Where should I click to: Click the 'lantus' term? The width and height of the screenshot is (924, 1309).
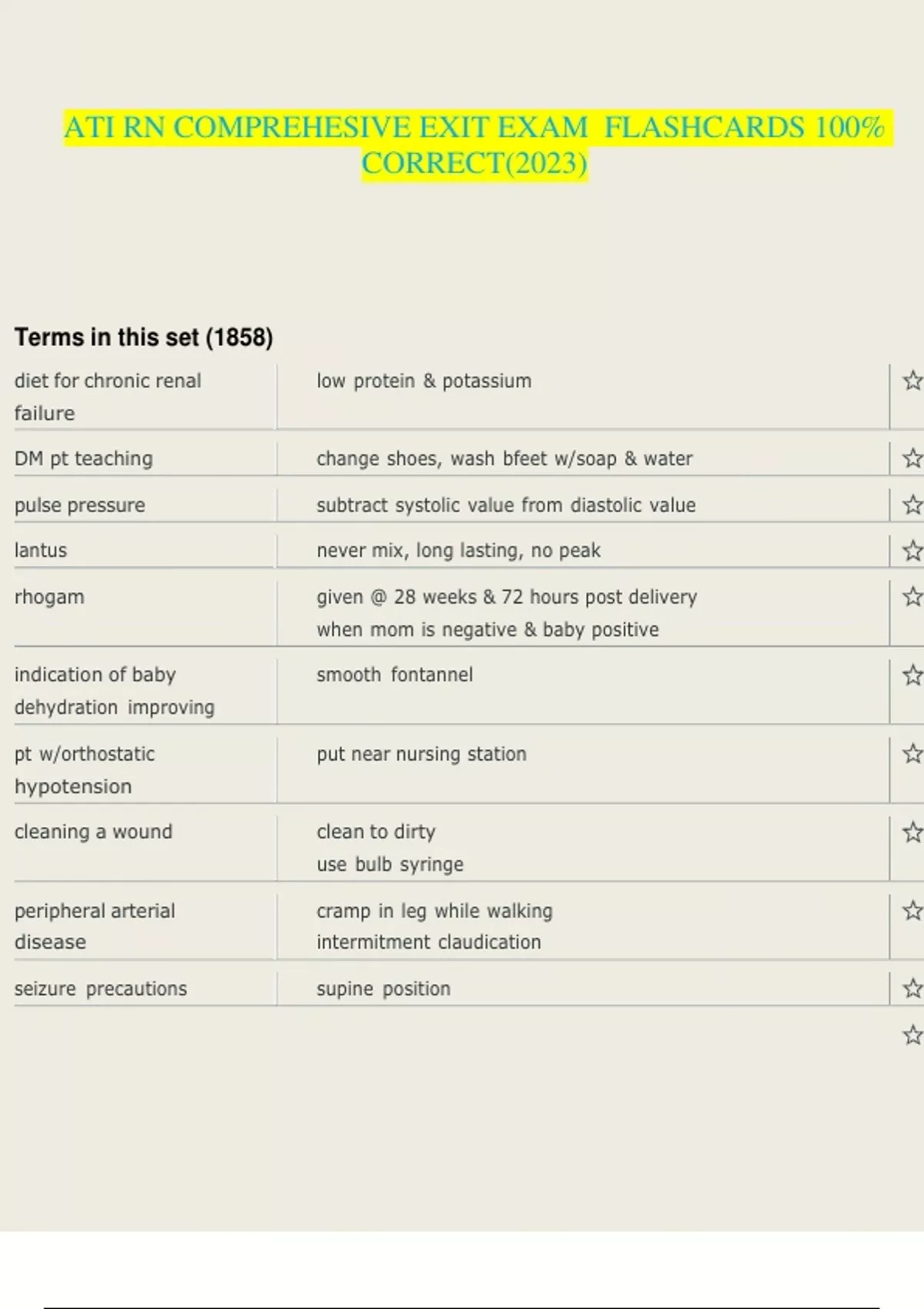[x=41, y=551]
